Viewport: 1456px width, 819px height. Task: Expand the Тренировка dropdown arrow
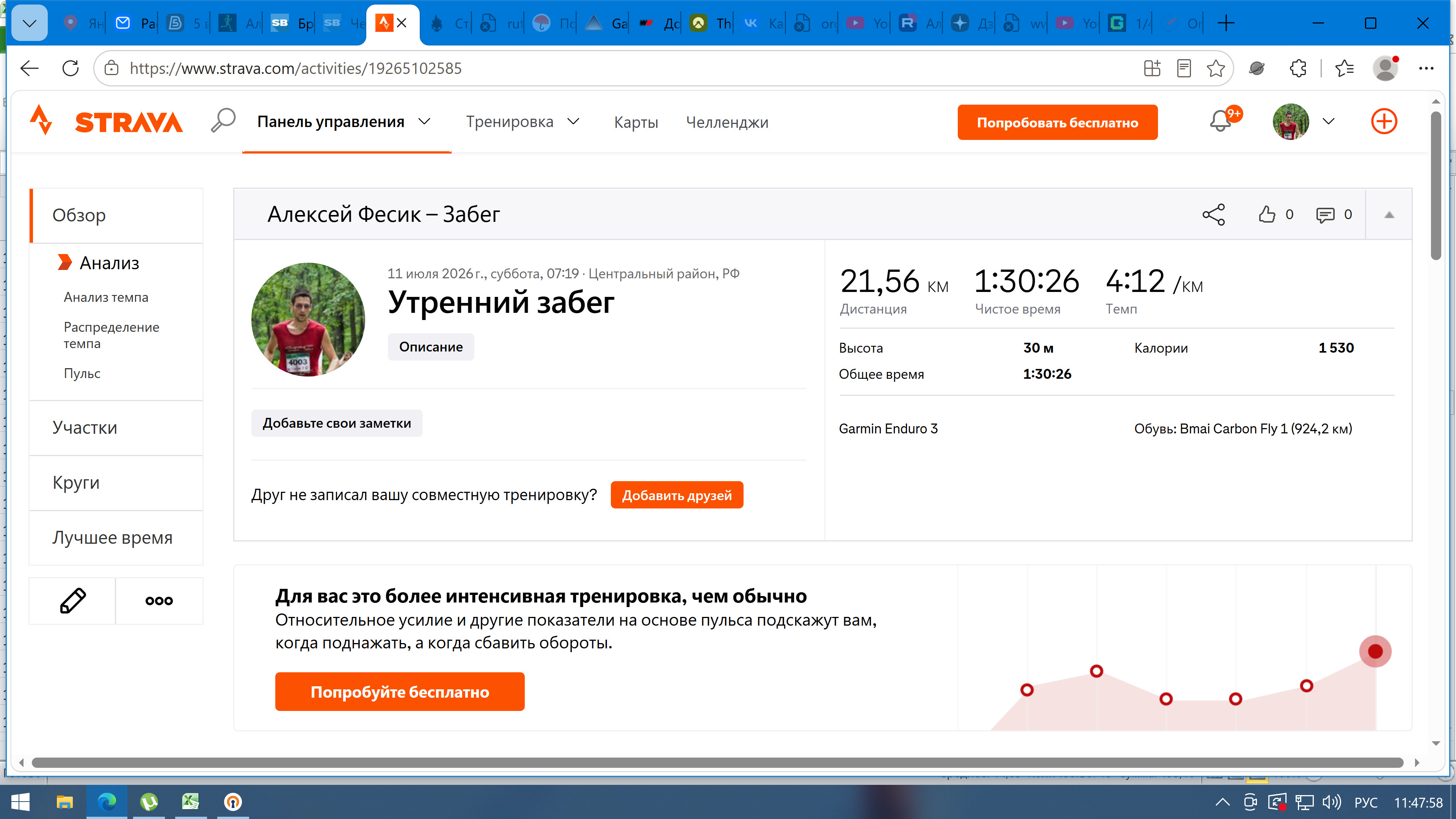point(573,121)
